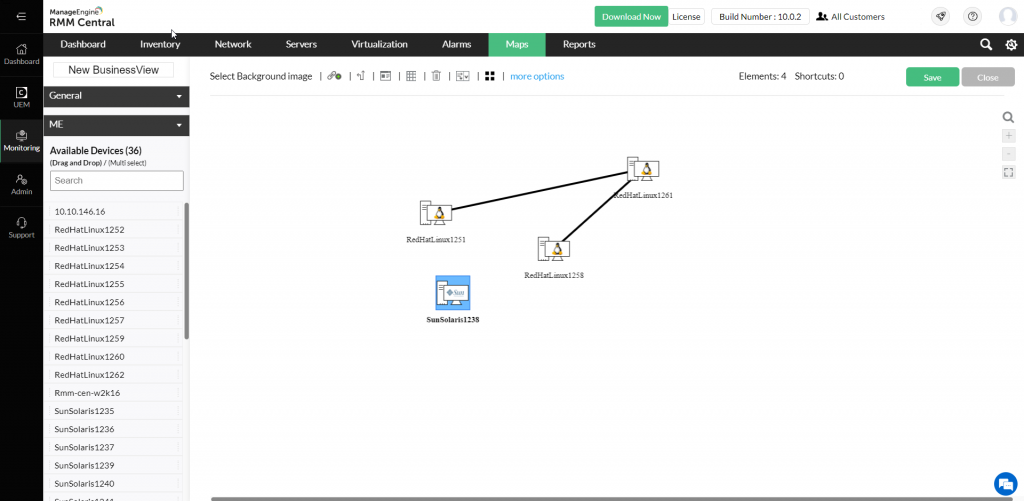This screenshot has width=1024, height=501.
Task: Collapse the General section dropdown
Action: coord(179,96)
